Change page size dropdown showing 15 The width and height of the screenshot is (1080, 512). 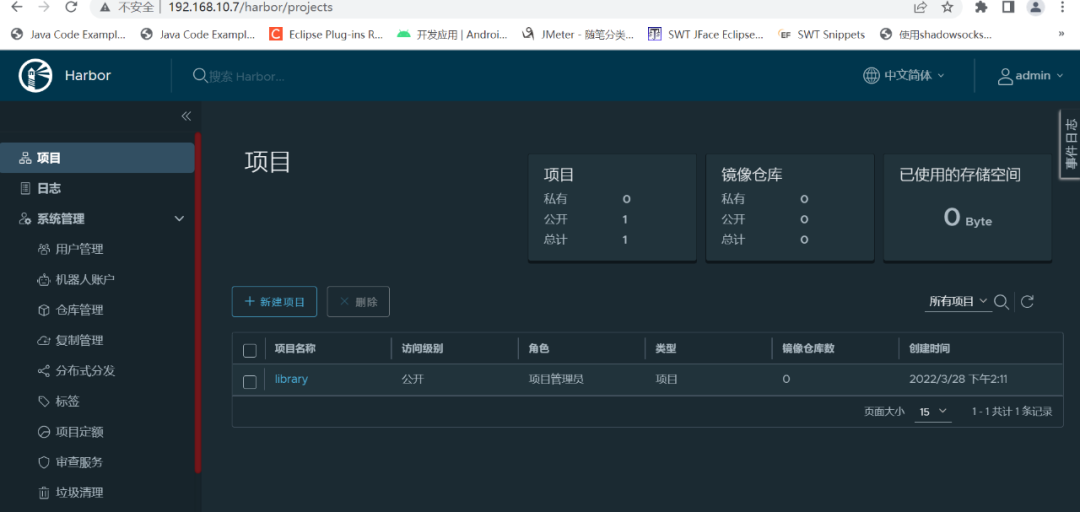pyautogui.click(x=933, y=412)
